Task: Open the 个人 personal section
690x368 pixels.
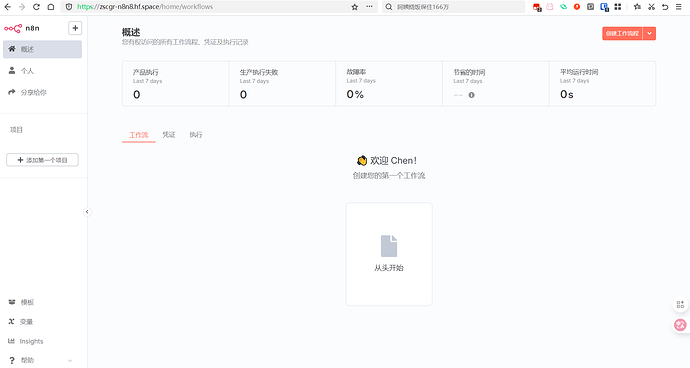Action: click(42, 71)
